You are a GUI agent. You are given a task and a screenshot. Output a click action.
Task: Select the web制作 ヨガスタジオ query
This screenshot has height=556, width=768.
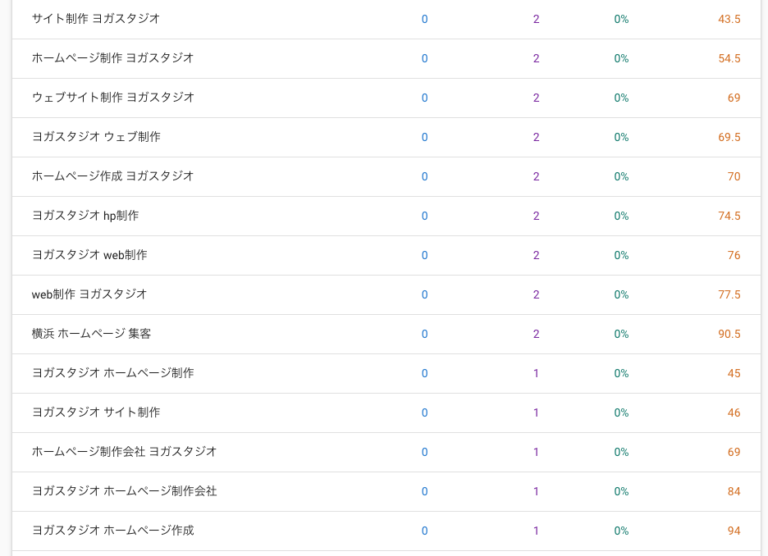point(89,294)
